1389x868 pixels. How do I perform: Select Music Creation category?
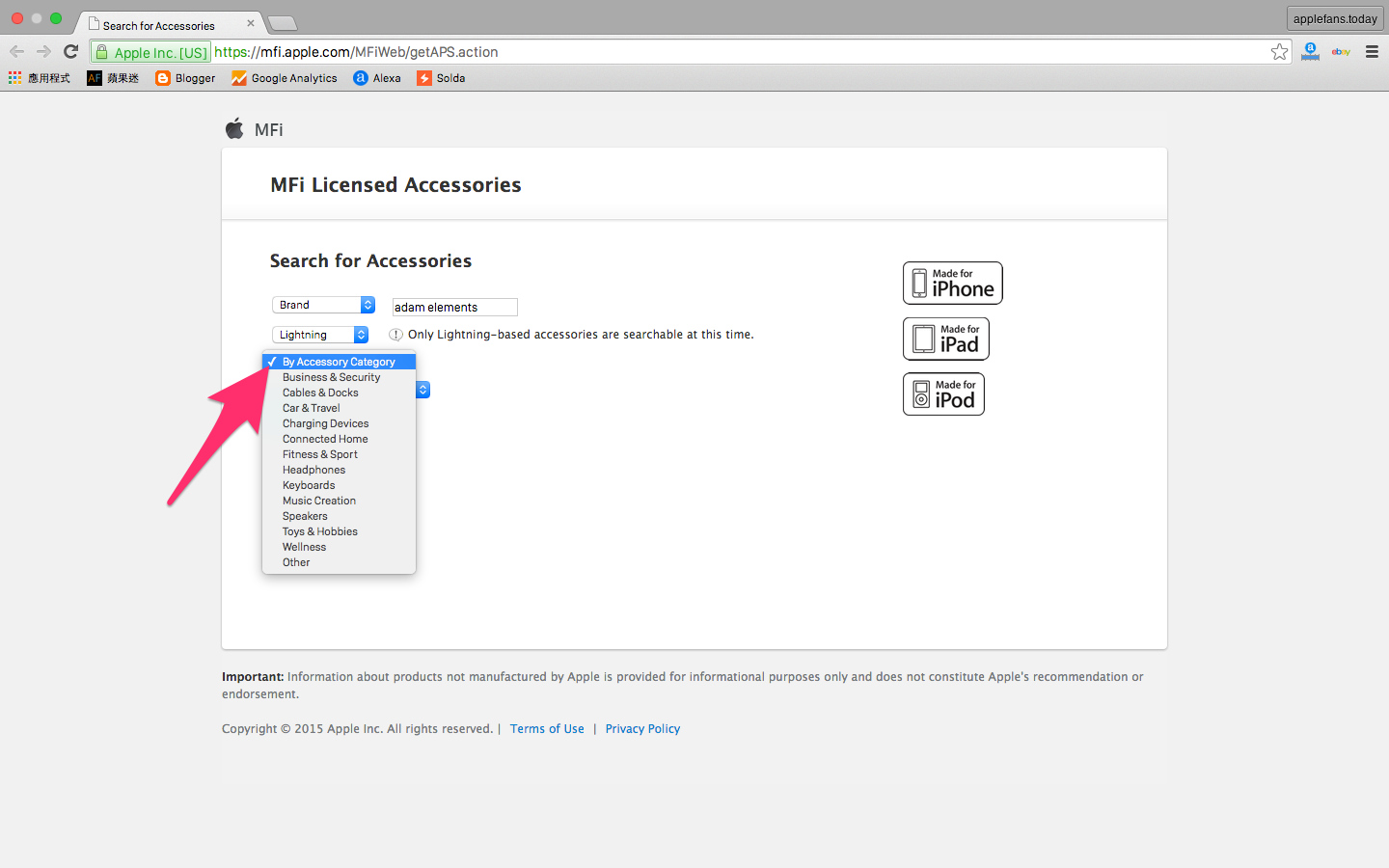coord(339,501)
